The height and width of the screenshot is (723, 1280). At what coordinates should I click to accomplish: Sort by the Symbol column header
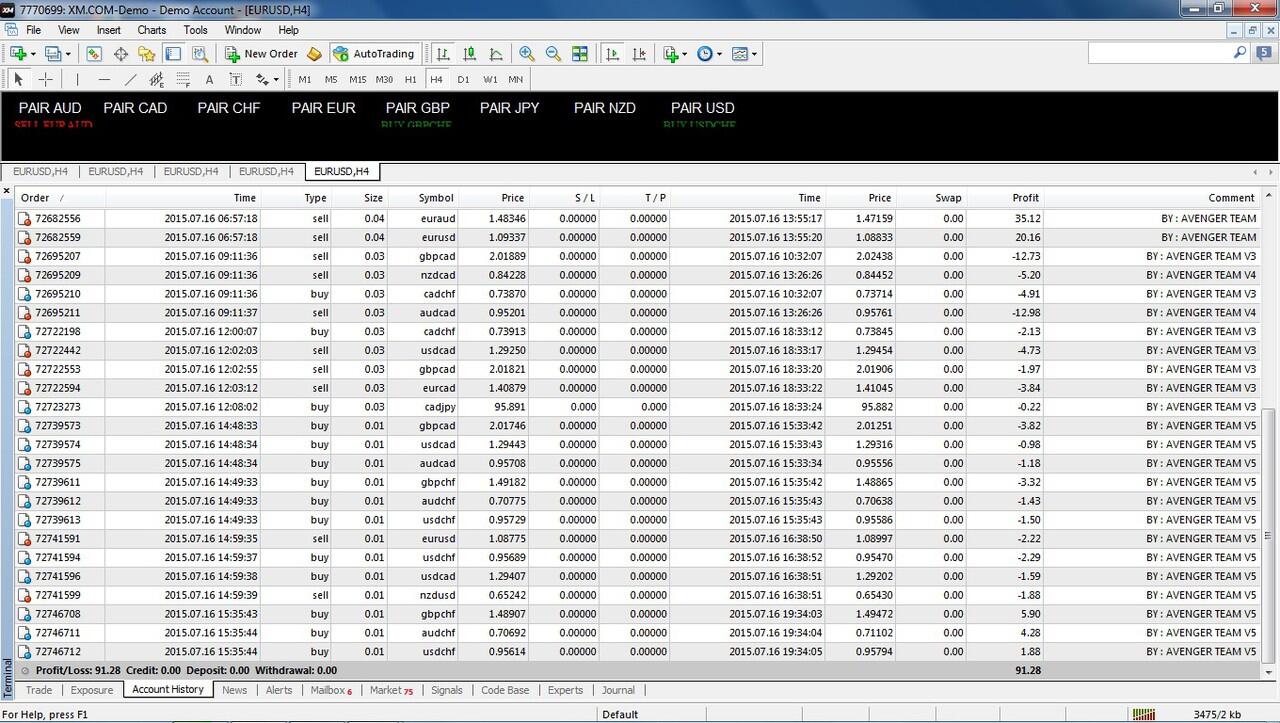tap(423, 198)
